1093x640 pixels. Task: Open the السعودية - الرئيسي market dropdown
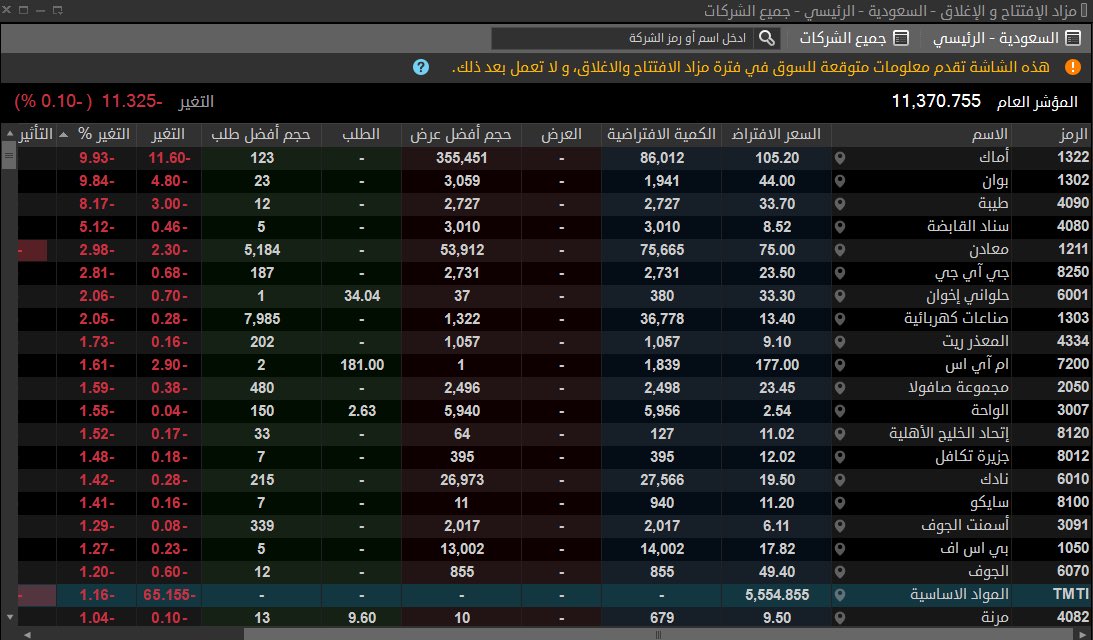1007,38
